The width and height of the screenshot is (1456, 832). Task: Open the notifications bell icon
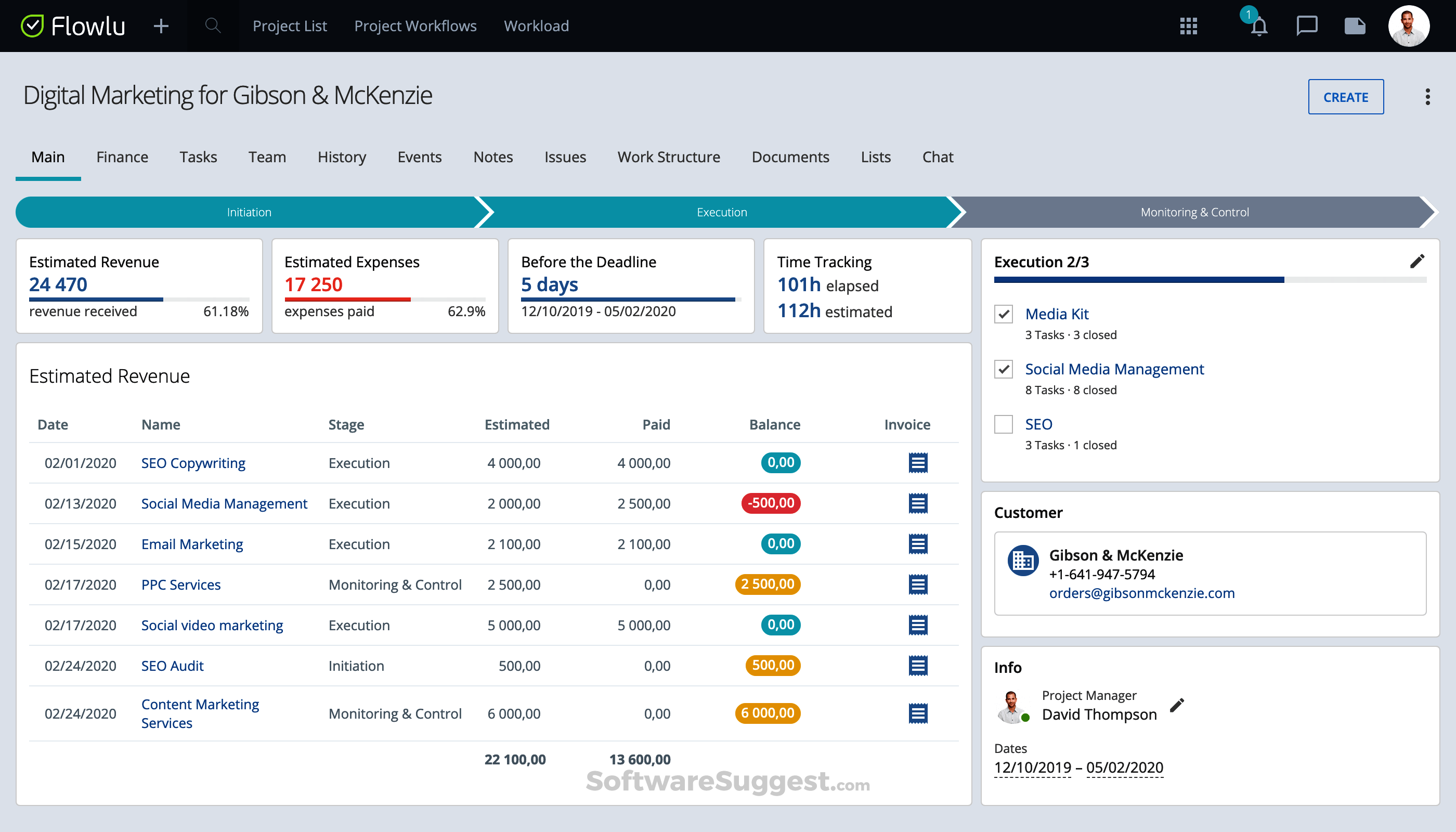(1259, 27)
